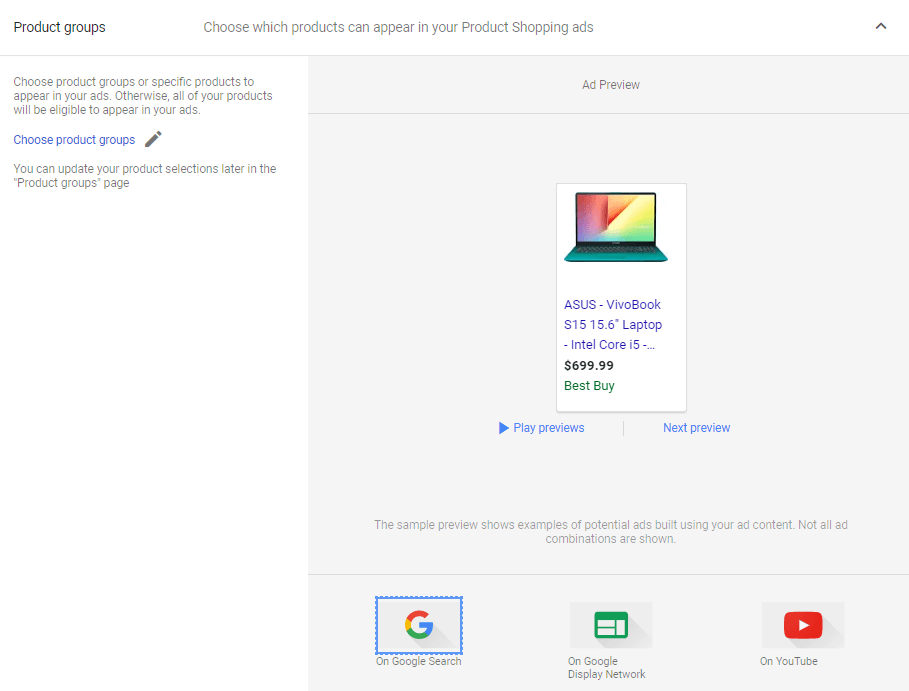
Task: Go to the Next preview
Action: coord(696,428)
